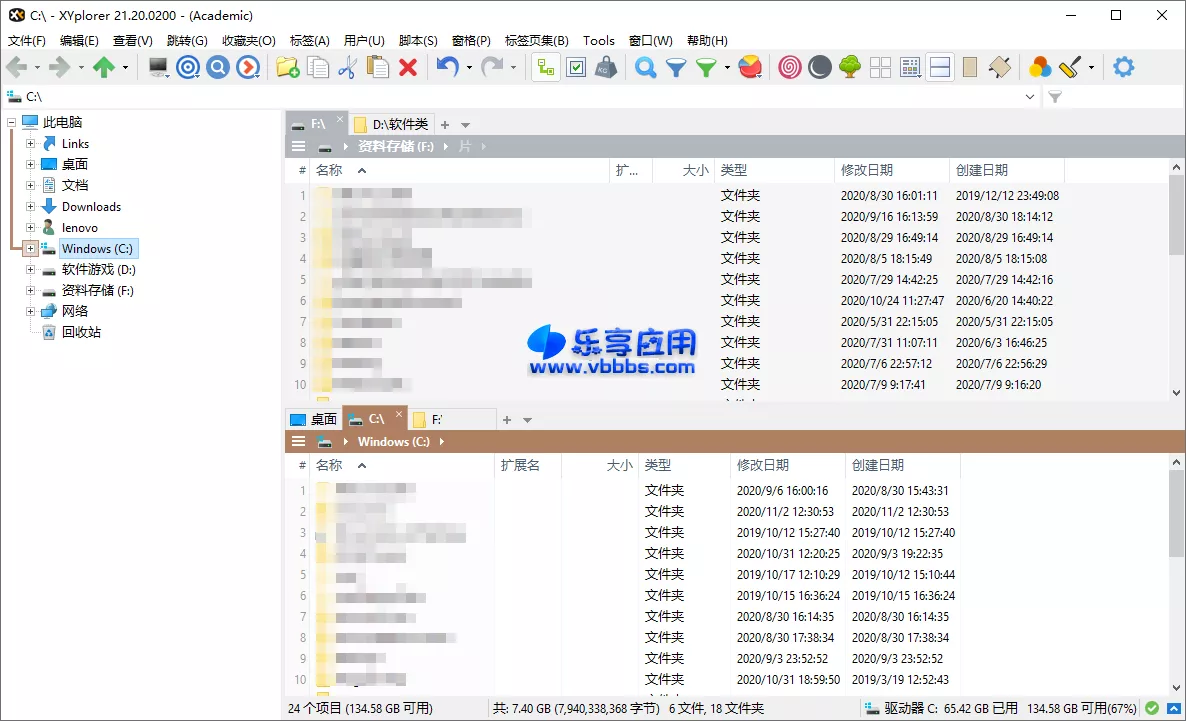
Task: Collapse the 此电脑 tree node
Action: pos(12,121)
